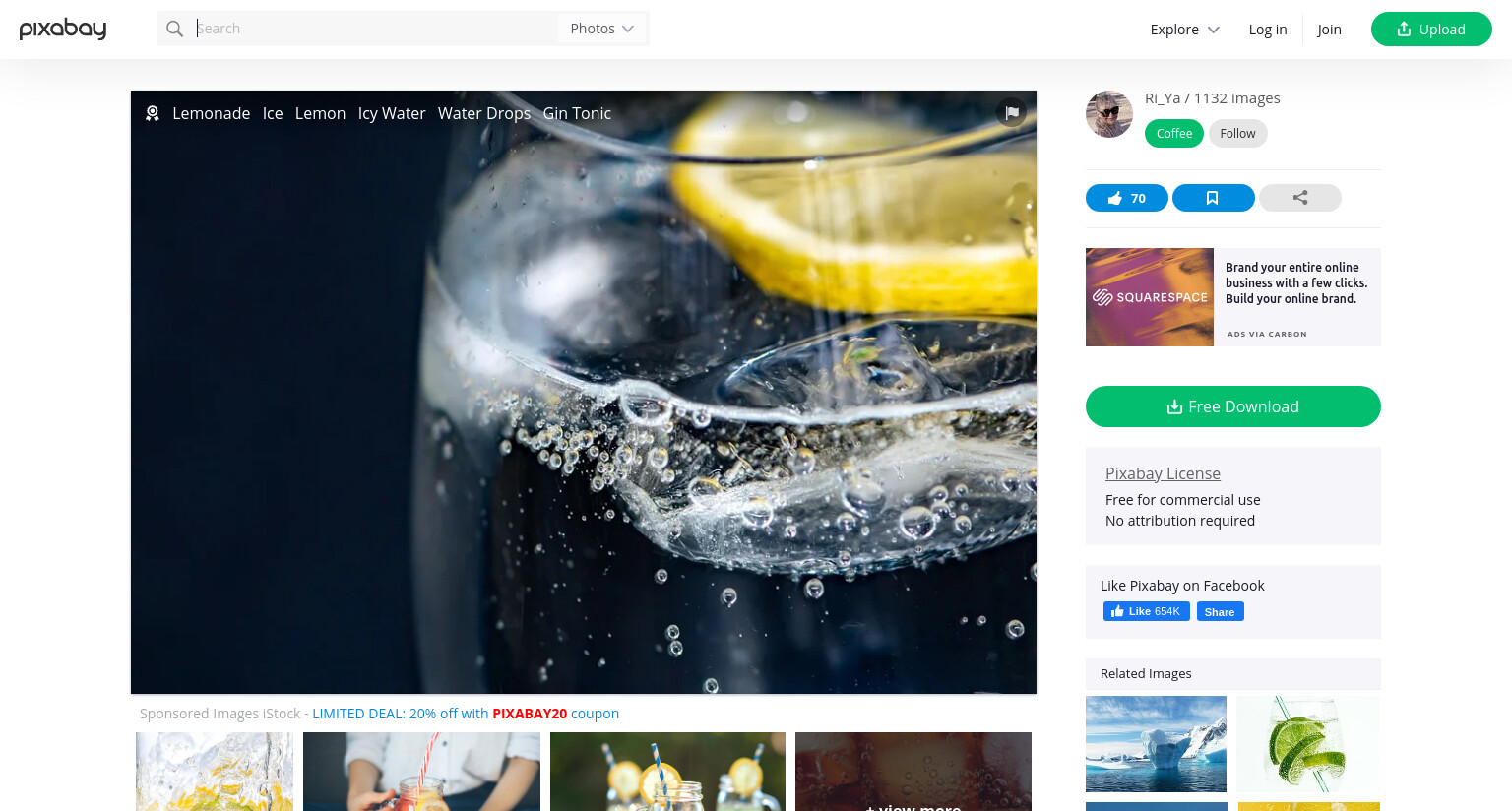Click the Log in link

pyautogui.click(x=1268, y=30)
